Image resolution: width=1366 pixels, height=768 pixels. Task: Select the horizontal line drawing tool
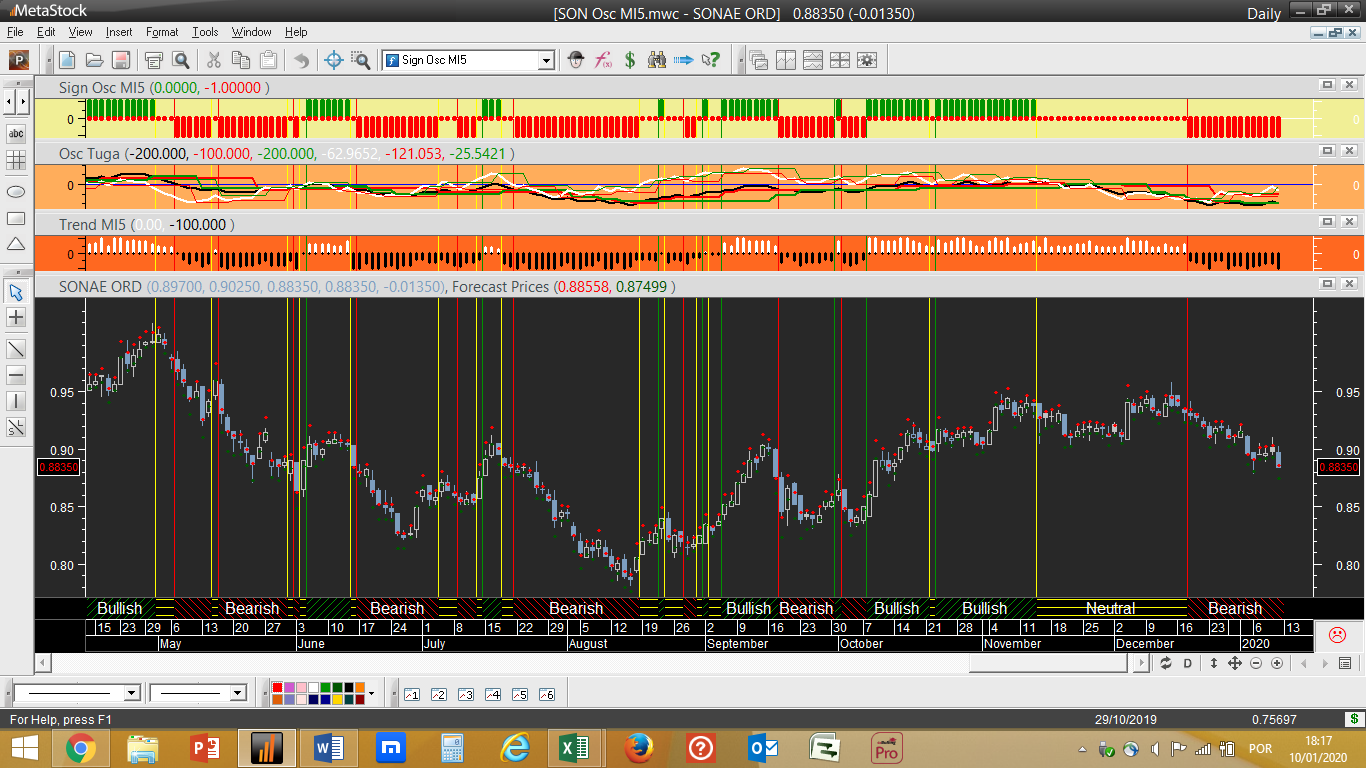16,375
